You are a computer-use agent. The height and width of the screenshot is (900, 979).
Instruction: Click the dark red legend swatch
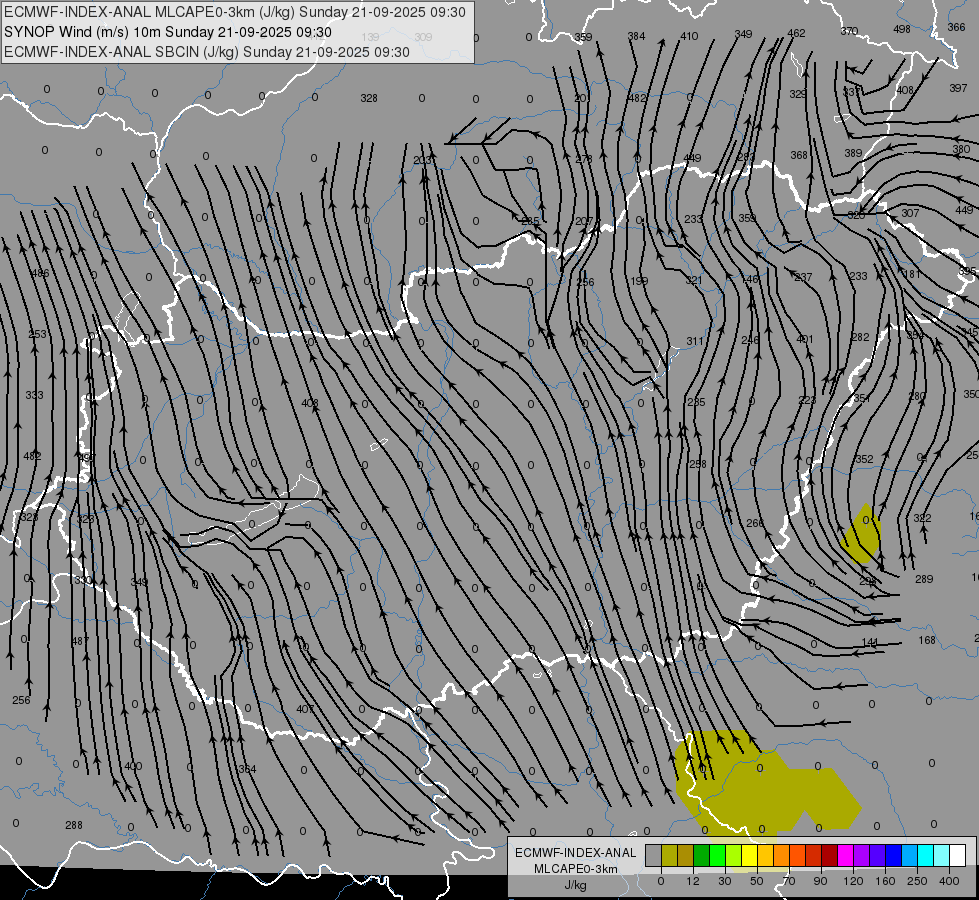[829, 855]
